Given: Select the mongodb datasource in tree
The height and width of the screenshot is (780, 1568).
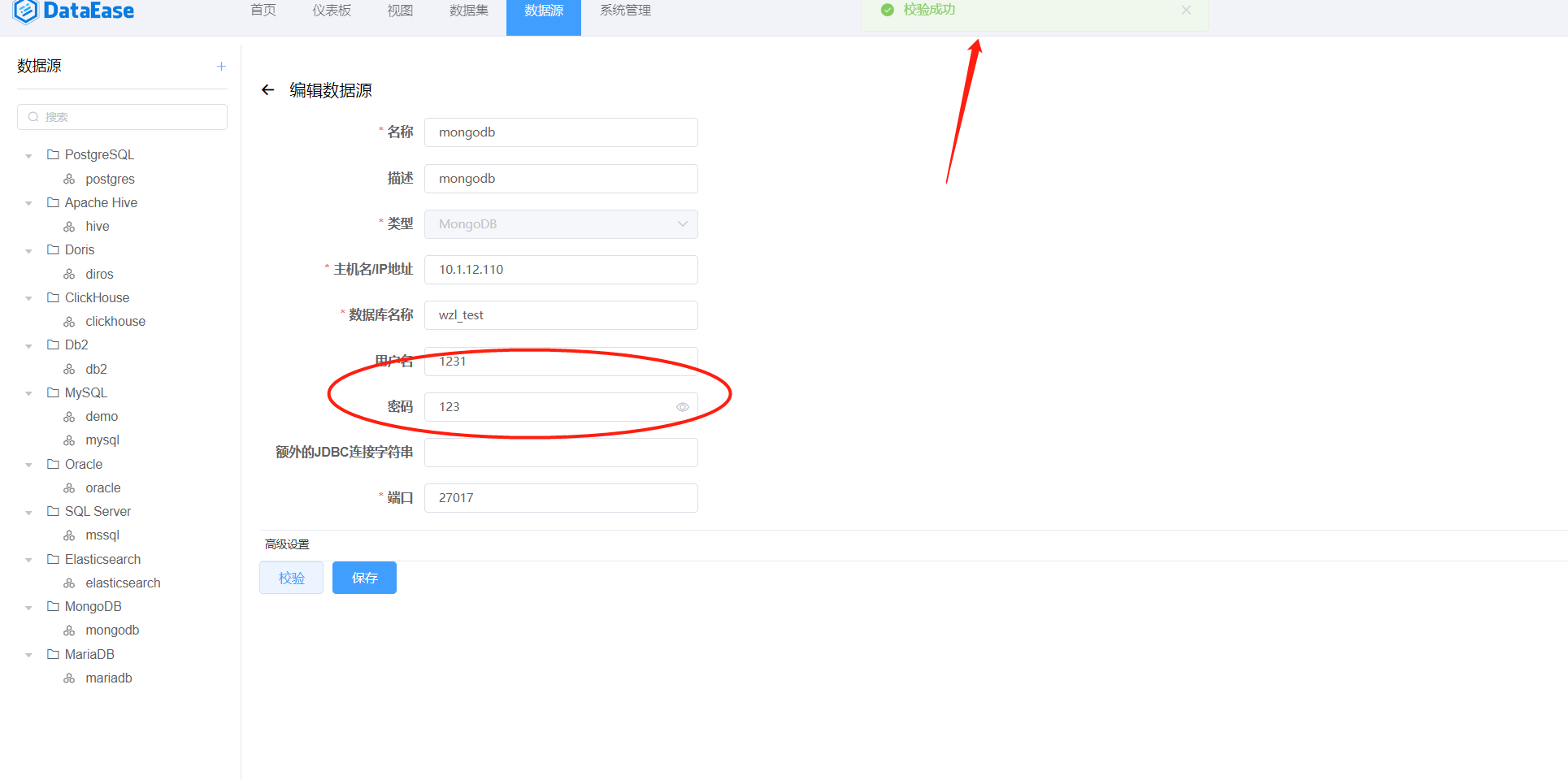Looking at the screenshot, I should 112,630.
